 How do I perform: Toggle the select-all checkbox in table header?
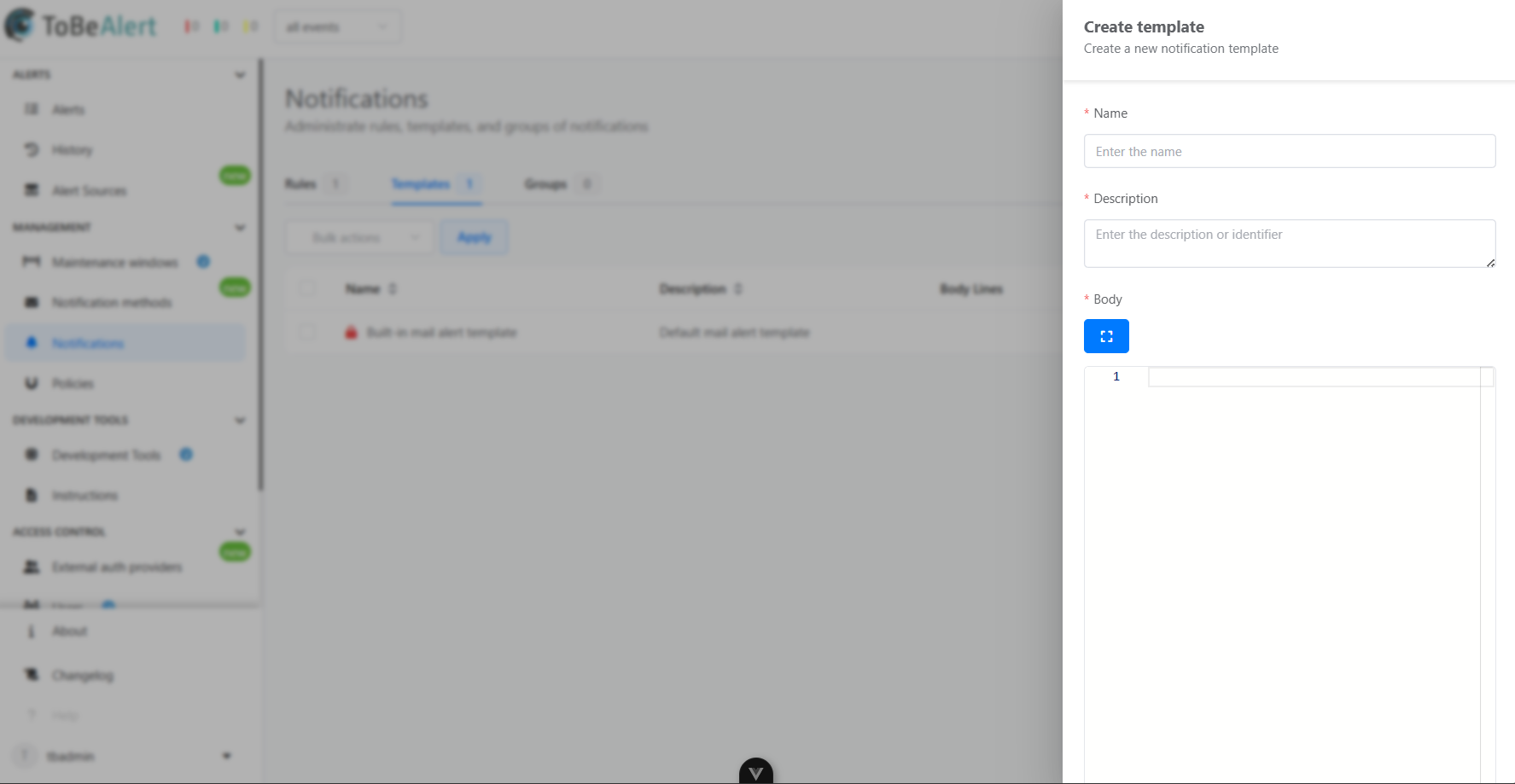point(307,288)
